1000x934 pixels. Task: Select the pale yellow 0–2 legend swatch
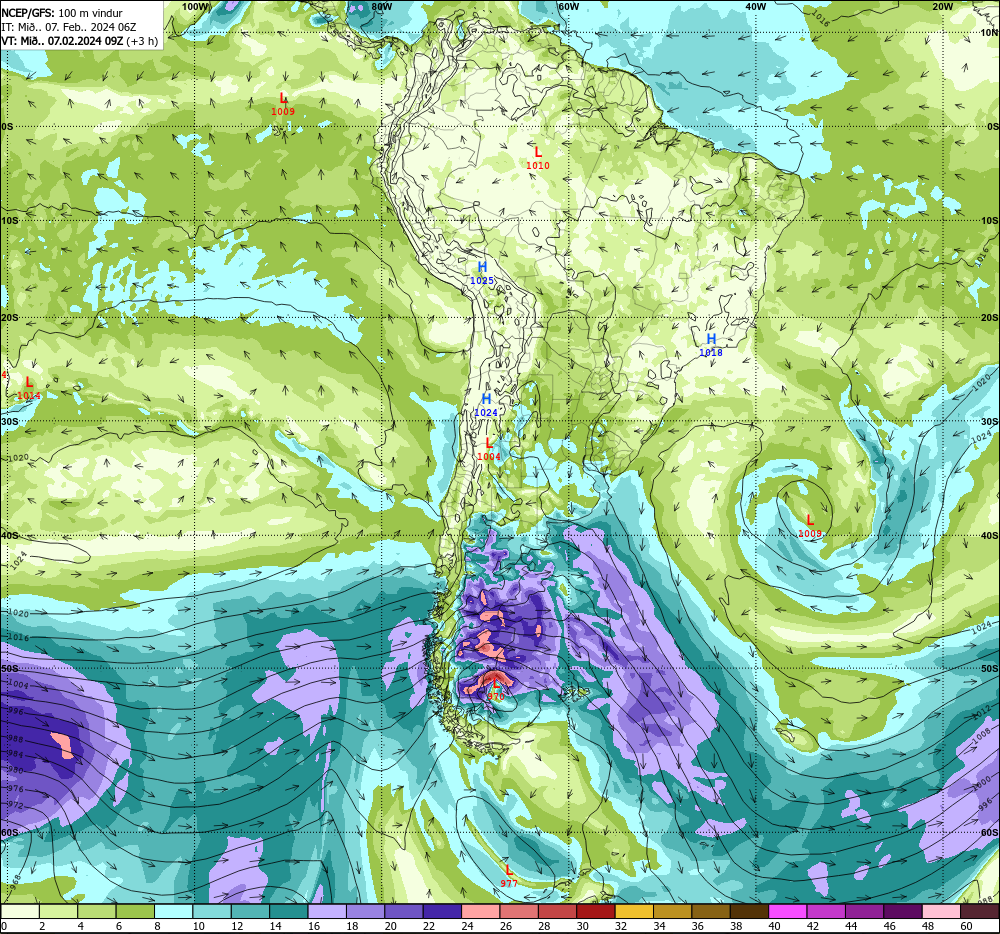pos(20,912)
